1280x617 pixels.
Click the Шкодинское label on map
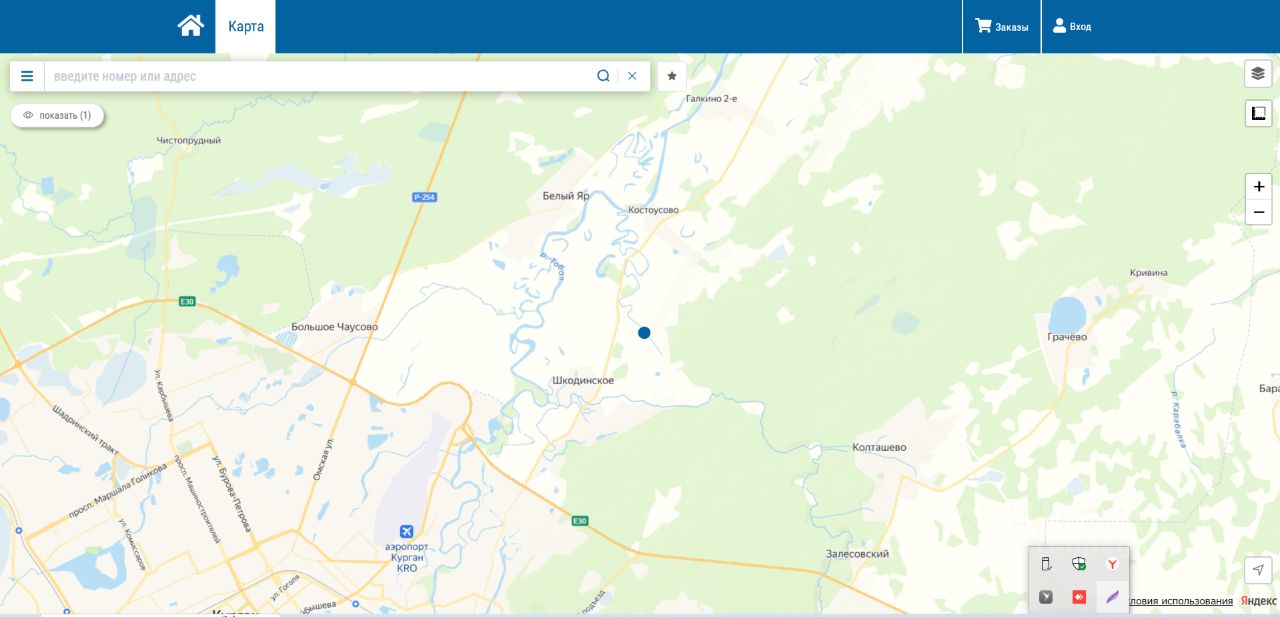(583, 380)
